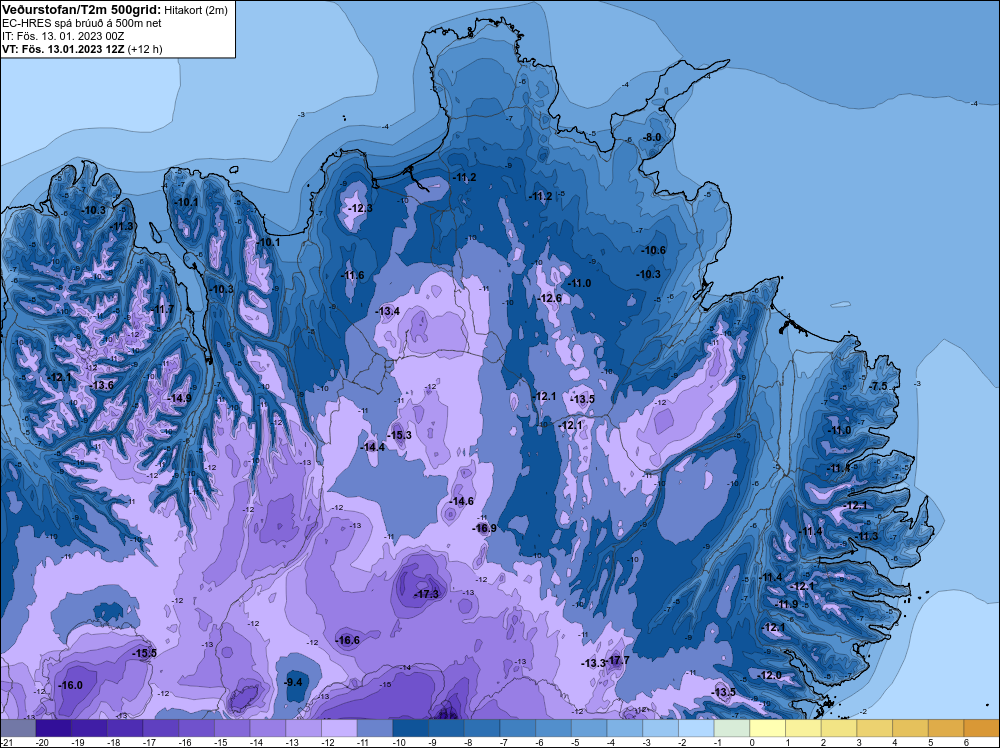Select the -12.6 temperature reading
Screen dimensions: 1000x748
point(550,298)
